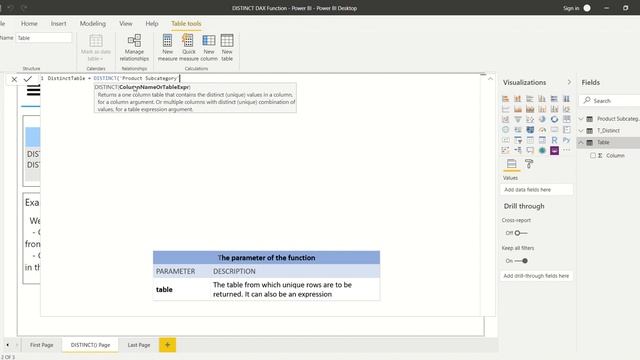Click the Add data fields here well

point(536,190)
